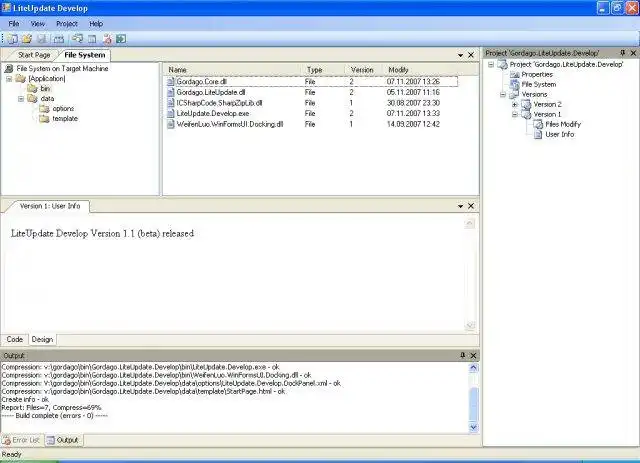This screenshot has height=463, width=640.
Task: Click the window layout toolbar icon
Action: coord(92,39)
